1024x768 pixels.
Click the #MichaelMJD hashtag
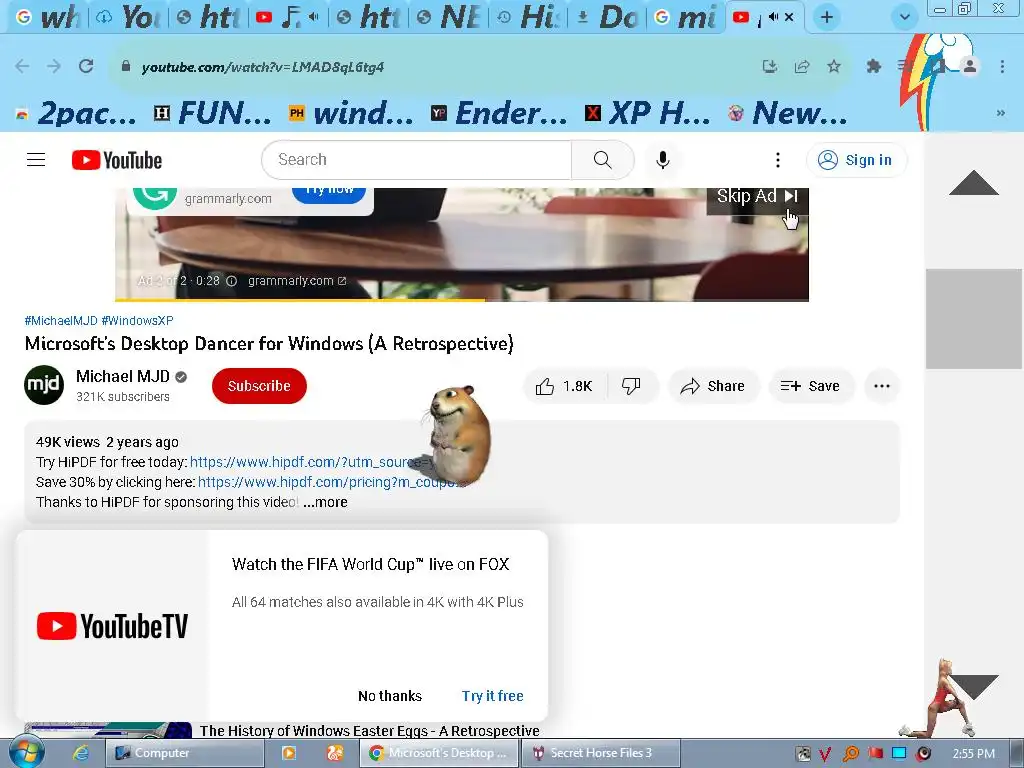point(61,321)
